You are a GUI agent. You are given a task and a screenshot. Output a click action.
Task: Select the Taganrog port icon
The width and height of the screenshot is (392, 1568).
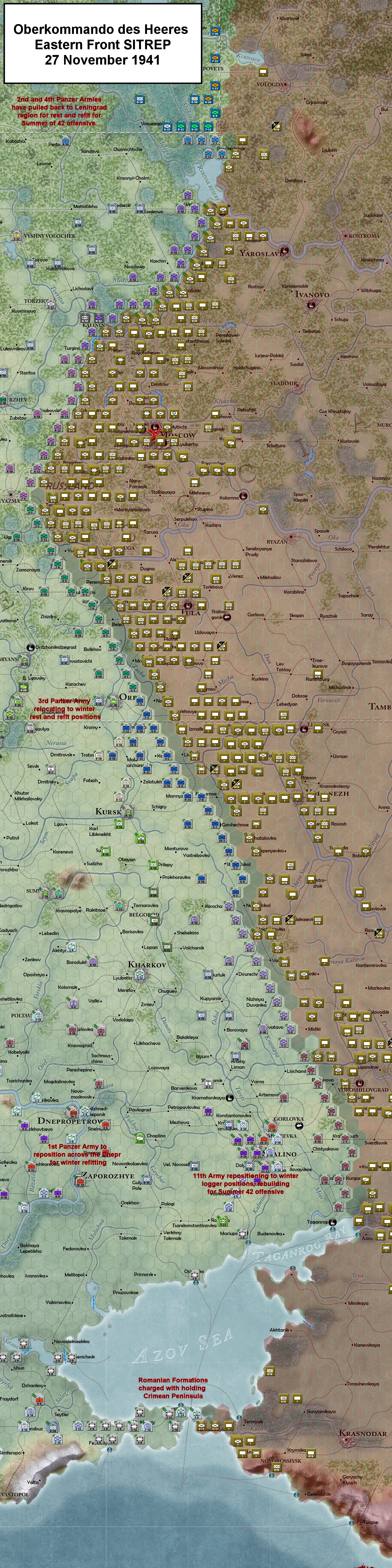(332, 1222)
